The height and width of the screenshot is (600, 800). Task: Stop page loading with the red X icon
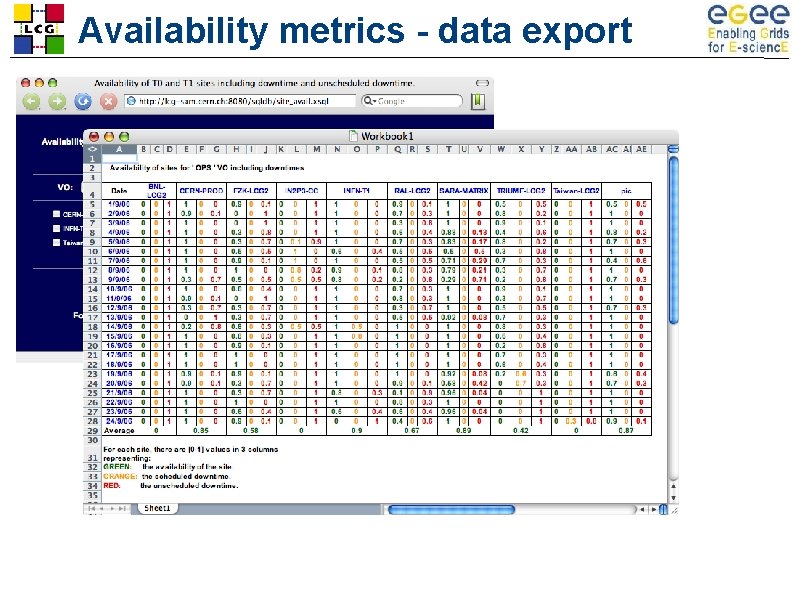coord(108,101)
